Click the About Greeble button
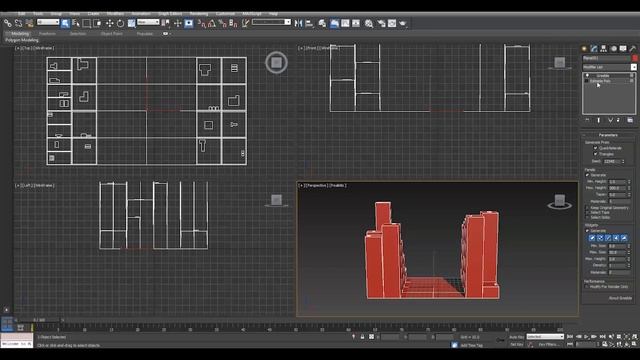 620,298
